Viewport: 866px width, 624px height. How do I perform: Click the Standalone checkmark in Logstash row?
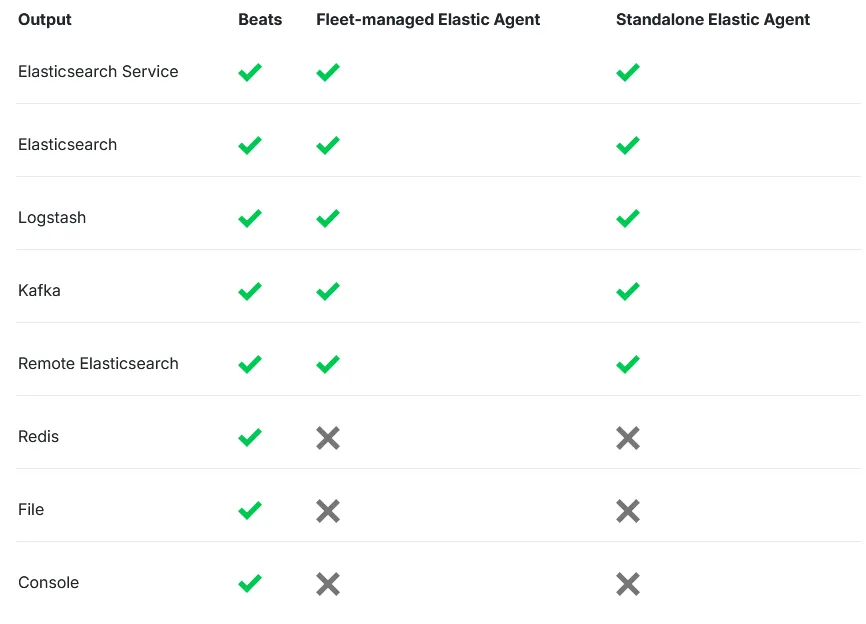pos(628,218)
